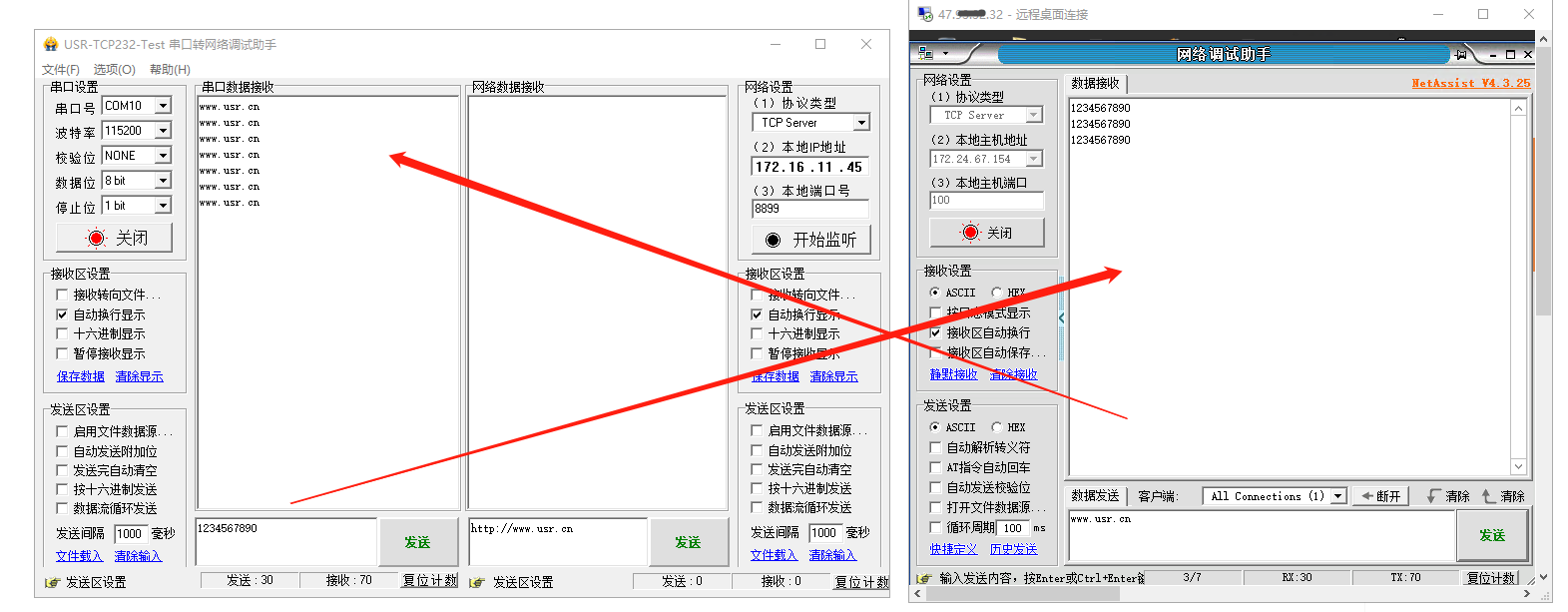The image size is (1568, 612).
Task: Enable 自动解析转义符 in NetAssist
Action: click(935, 447)
